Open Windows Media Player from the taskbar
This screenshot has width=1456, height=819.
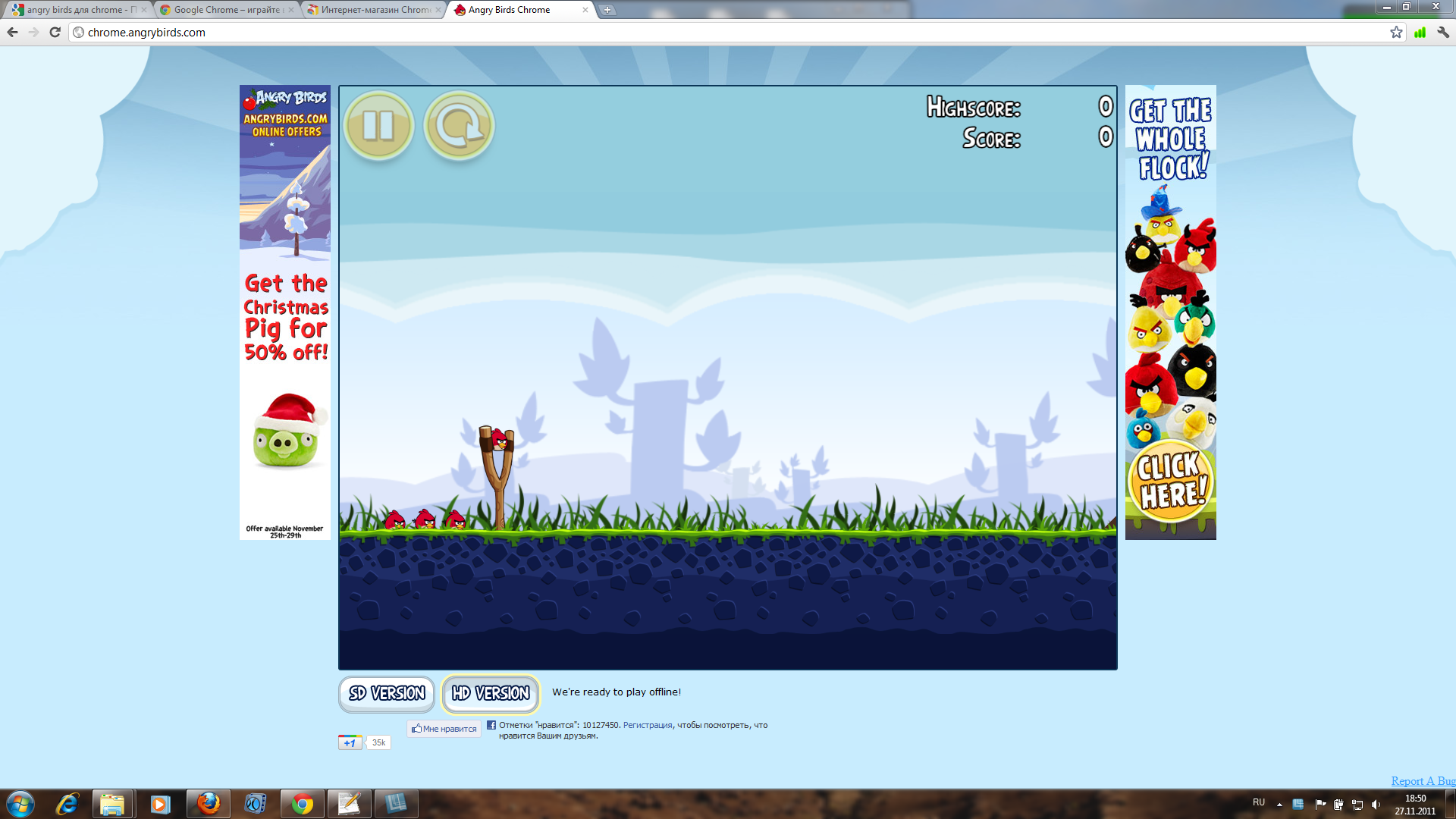click(x=160, y=804)
